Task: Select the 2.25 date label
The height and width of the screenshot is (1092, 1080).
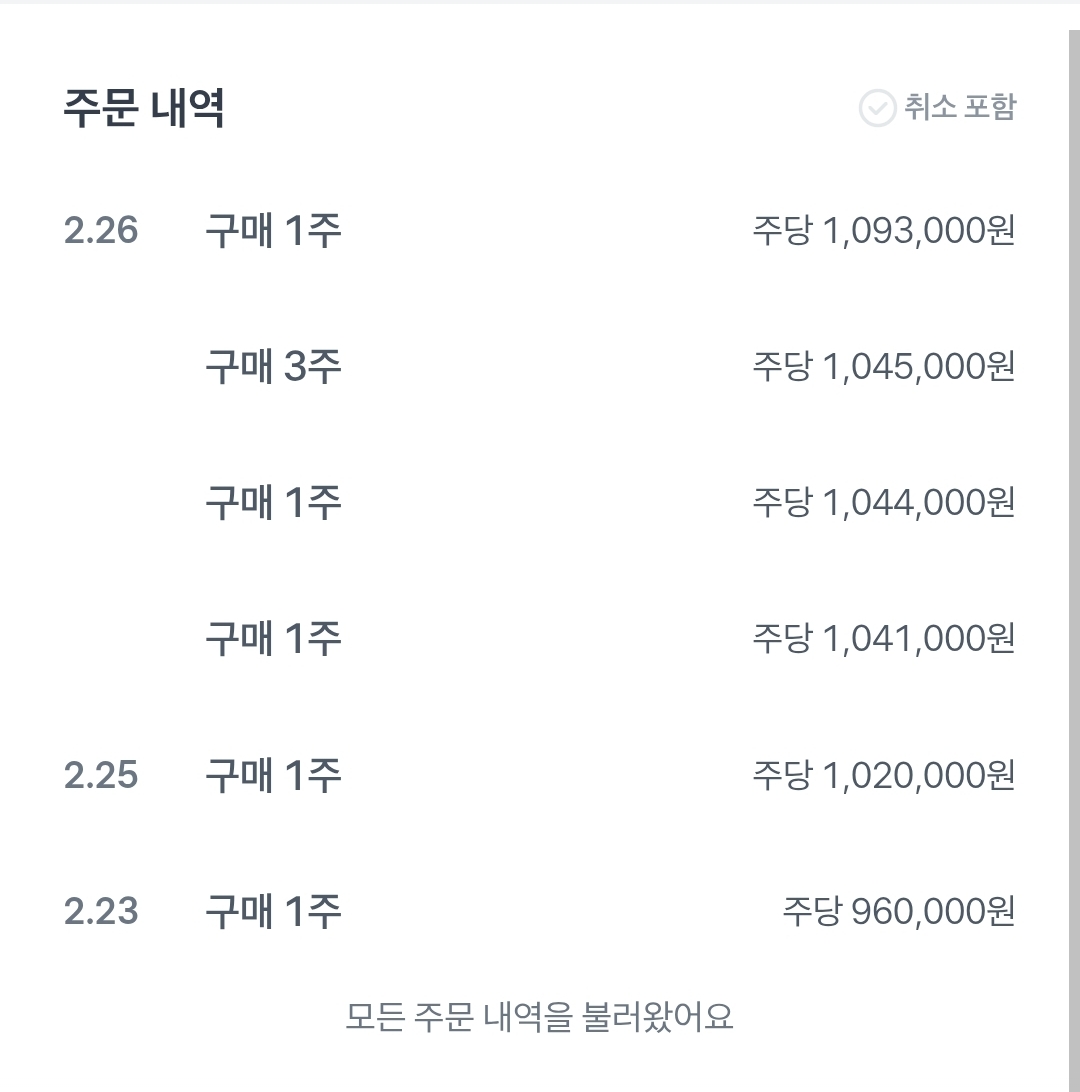Action: pyautogui.click(x=101, y=775)
